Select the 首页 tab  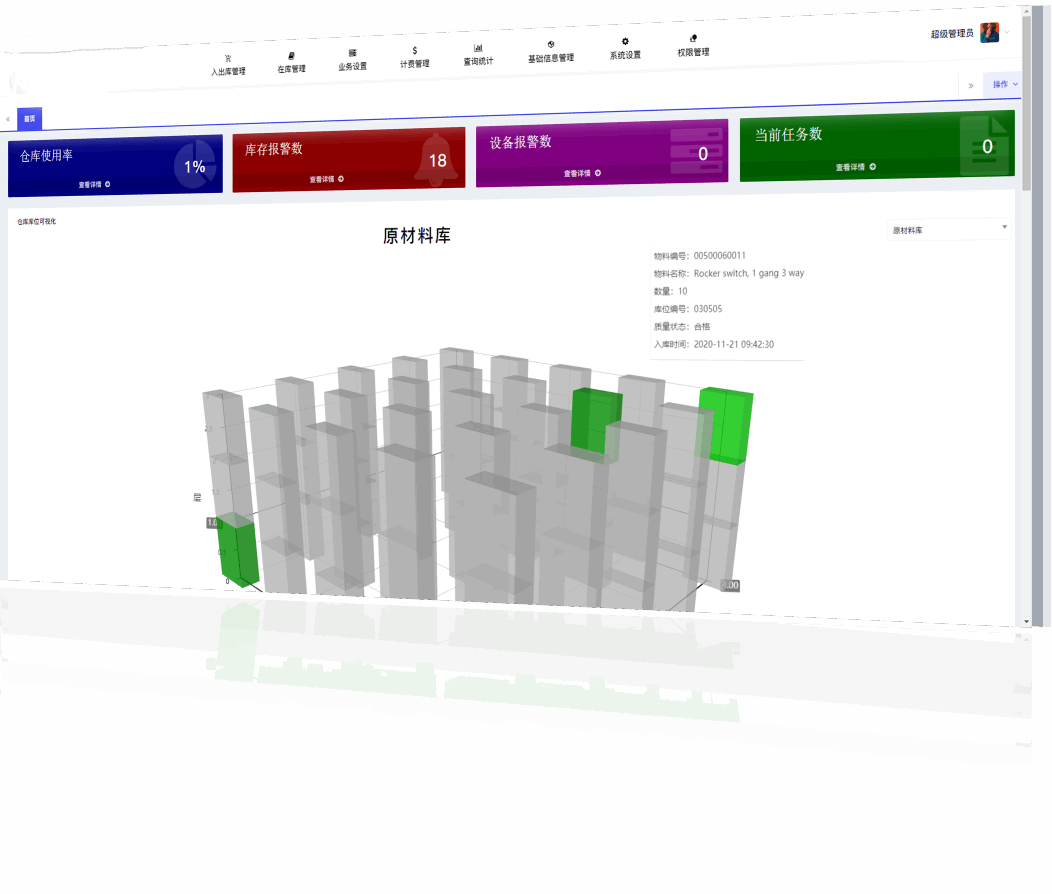tap(30, 119)
